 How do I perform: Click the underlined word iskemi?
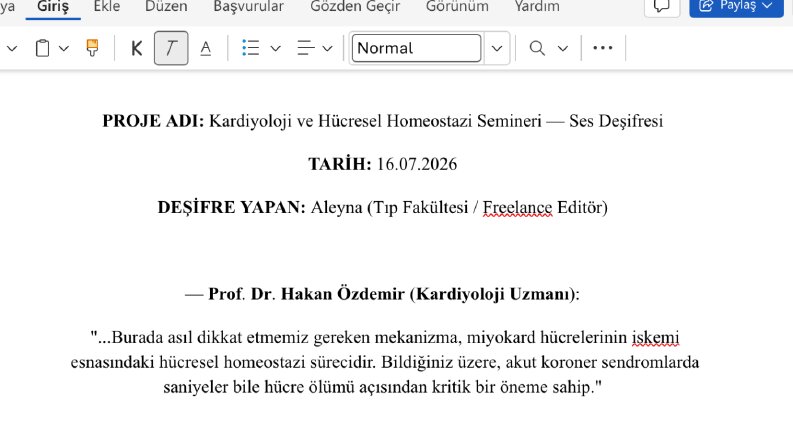[x=655, y=337]
